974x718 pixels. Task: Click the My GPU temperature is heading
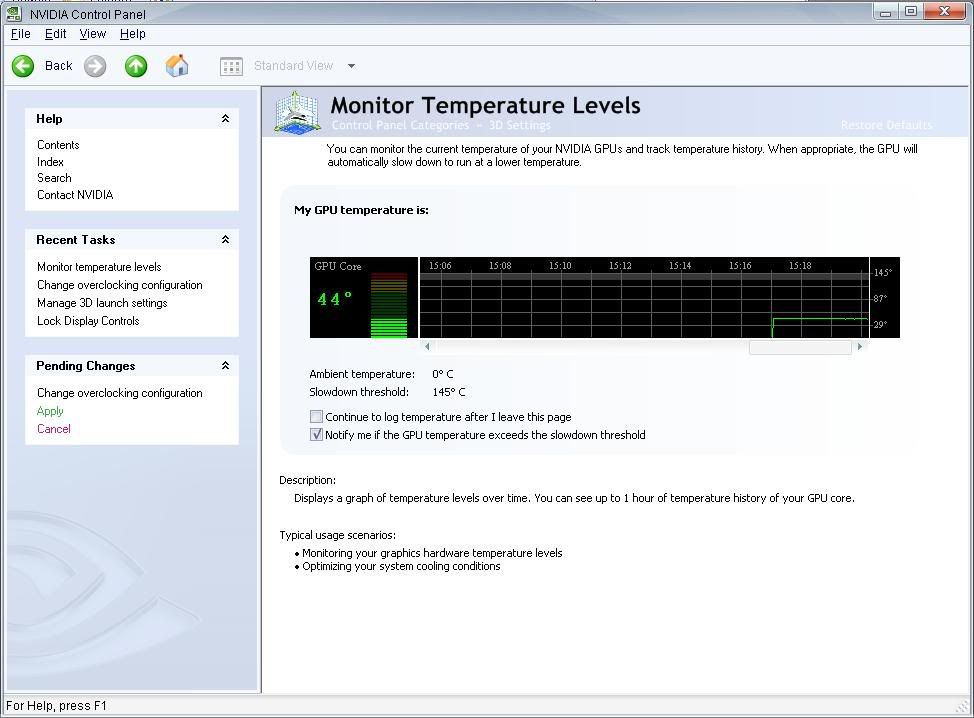point(362,211)
